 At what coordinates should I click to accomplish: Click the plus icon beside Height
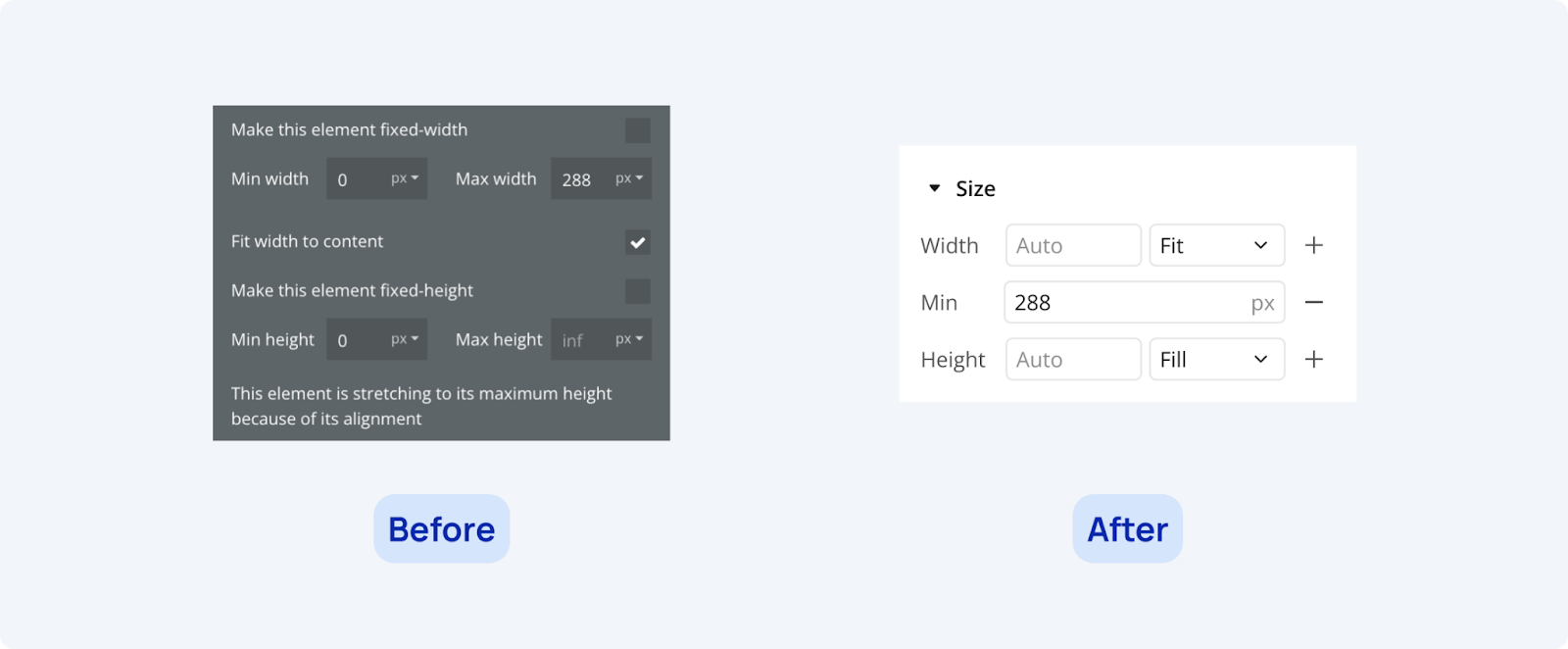(x=1314, y=359)
